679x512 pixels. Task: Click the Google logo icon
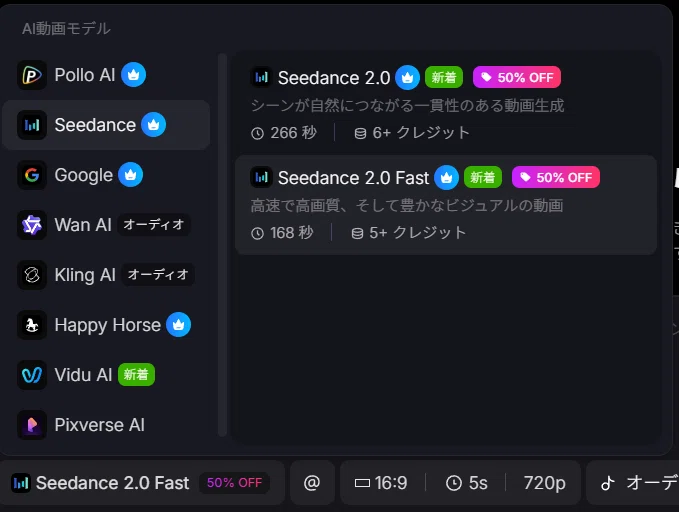coord(32,175)
